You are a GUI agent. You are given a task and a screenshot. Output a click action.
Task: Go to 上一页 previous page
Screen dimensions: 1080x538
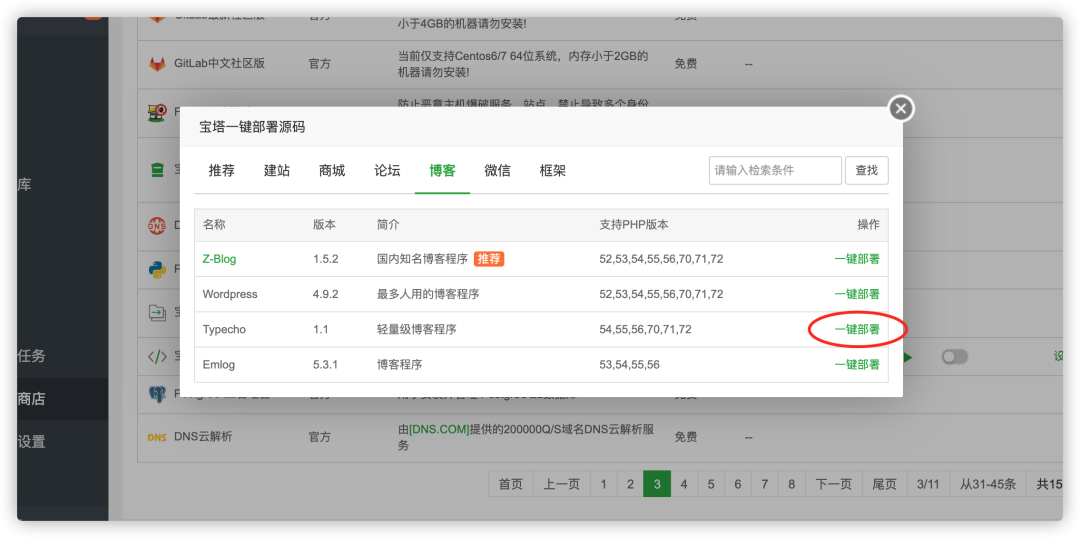pos(562,484)
